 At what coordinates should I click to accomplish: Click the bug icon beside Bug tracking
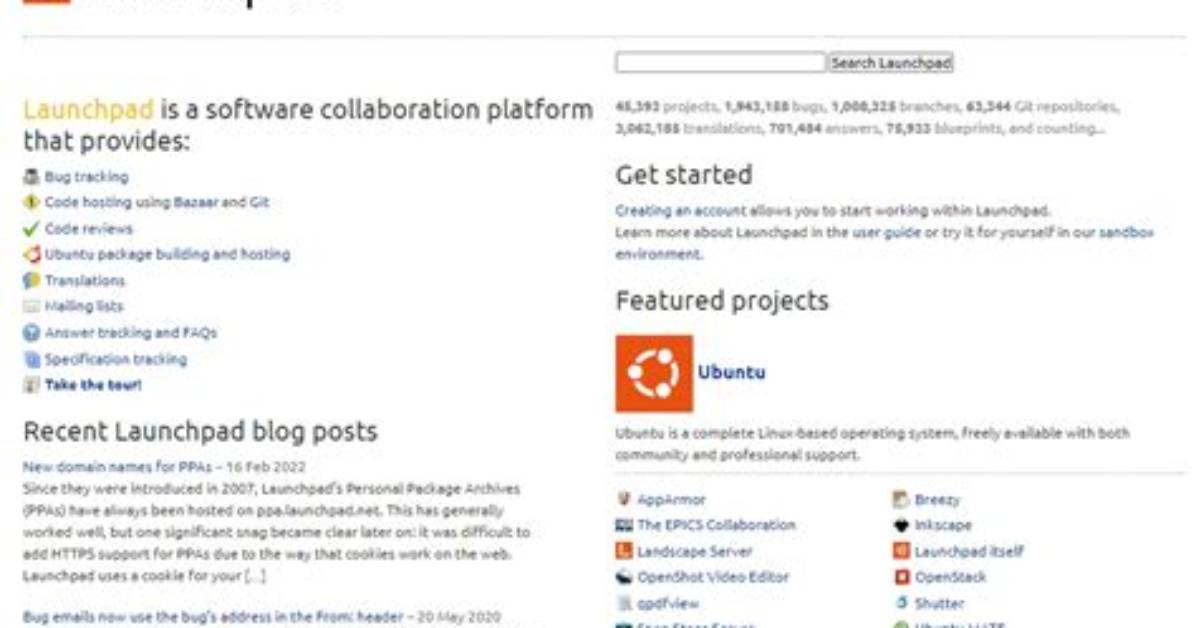31,177
